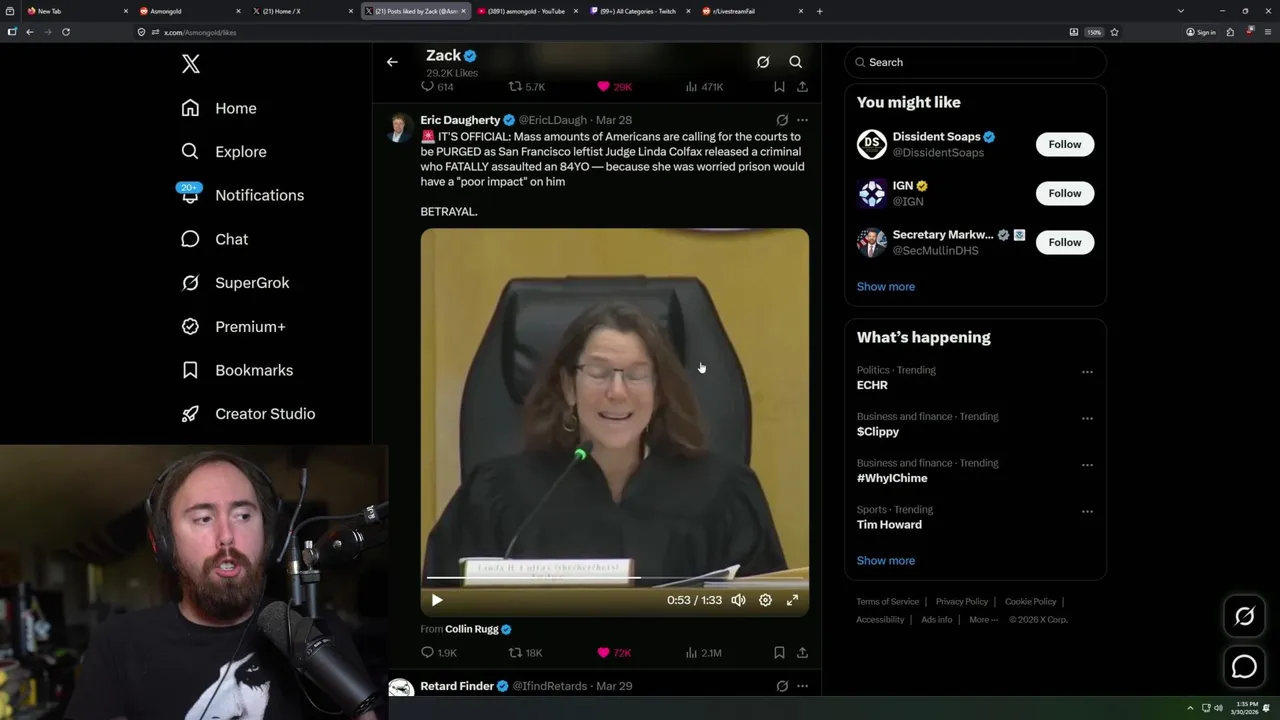Follow IGN
The width and height of the screenshot is (1280, 720).
point(1065,193)
